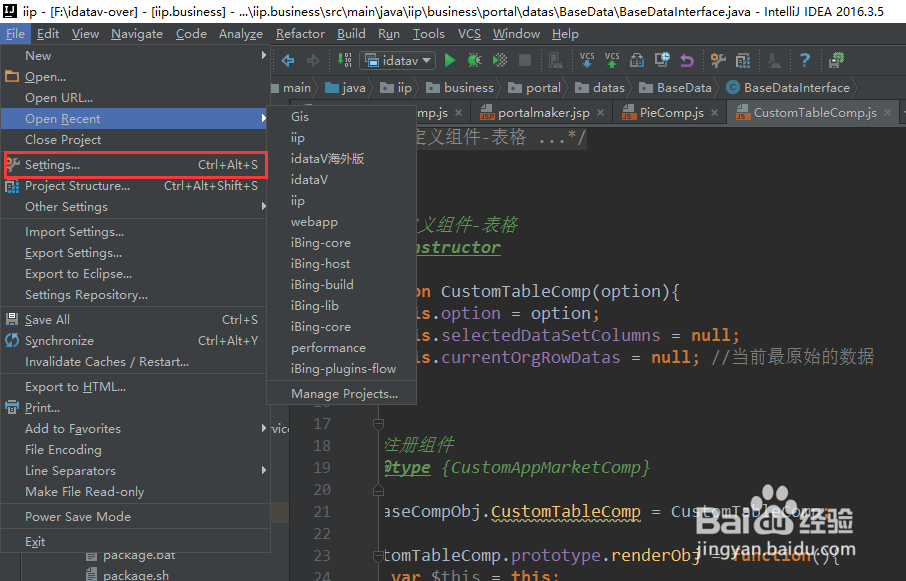The image size is (906, 581).
Task: Click the green chip icon at toolbar end
Action: click(836, 60)
